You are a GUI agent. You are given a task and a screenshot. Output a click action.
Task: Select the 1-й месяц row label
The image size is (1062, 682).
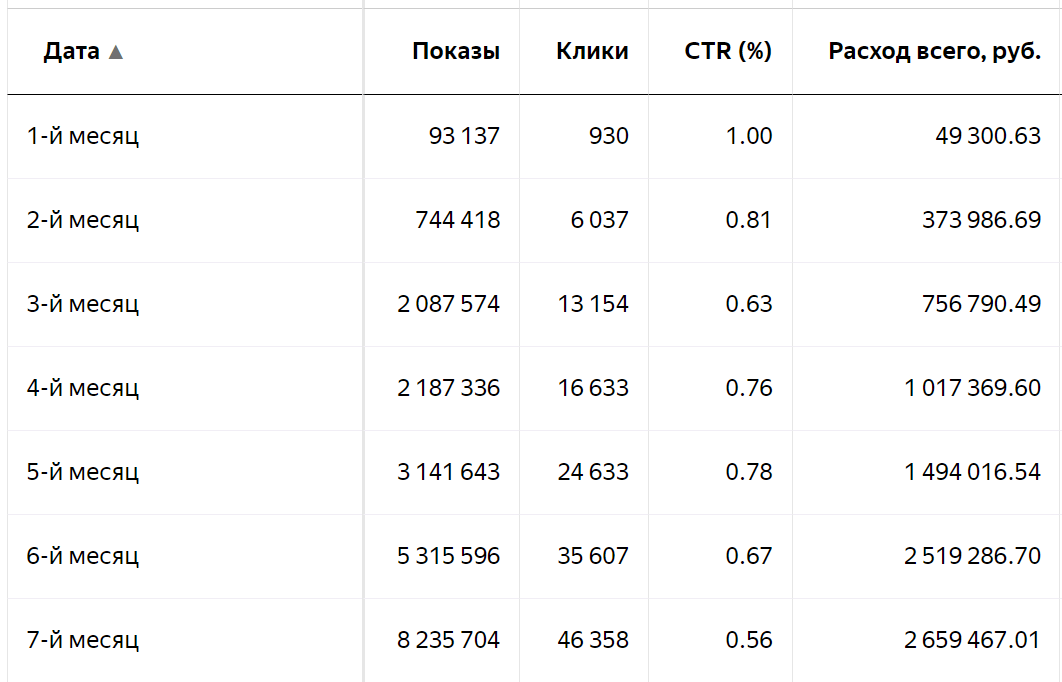(x=83, y=136)
